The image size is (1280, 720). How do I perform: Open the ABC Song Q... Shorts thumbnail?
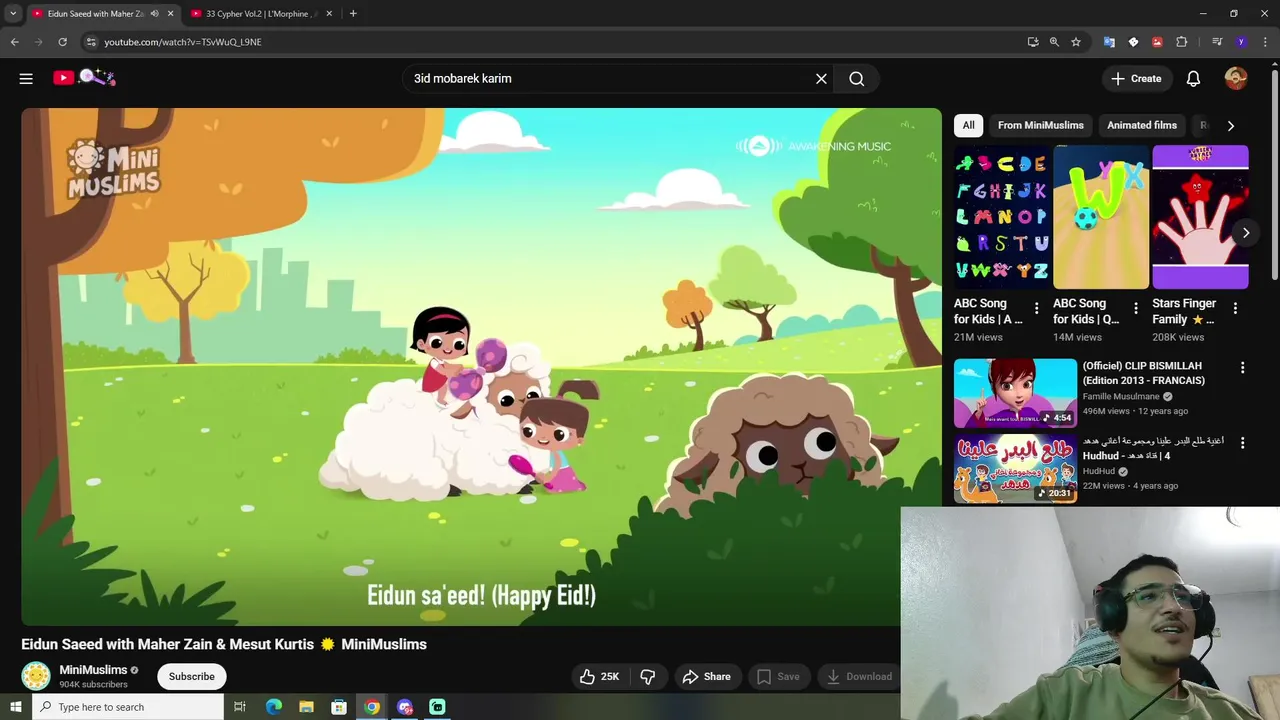pyautogui.click(x=1101, y=217)
